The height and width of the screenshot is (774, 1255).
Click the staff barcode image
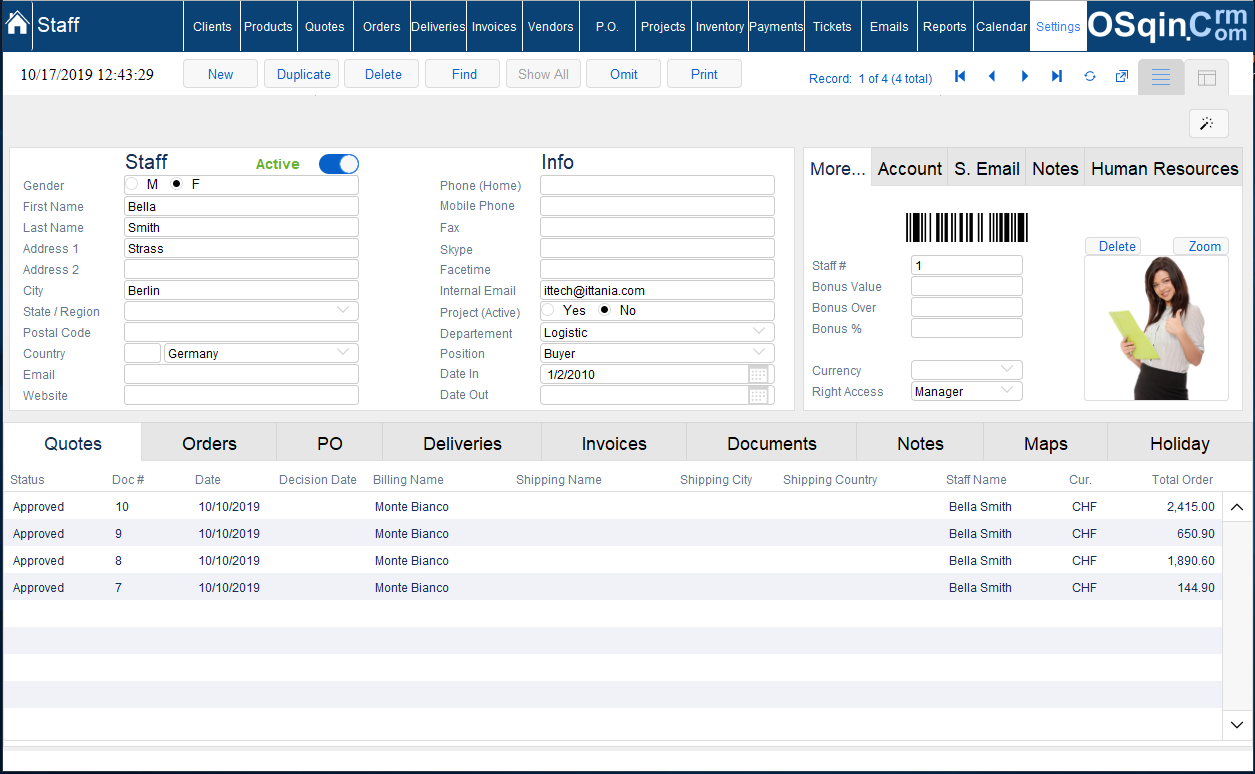[x=967, y=227]
